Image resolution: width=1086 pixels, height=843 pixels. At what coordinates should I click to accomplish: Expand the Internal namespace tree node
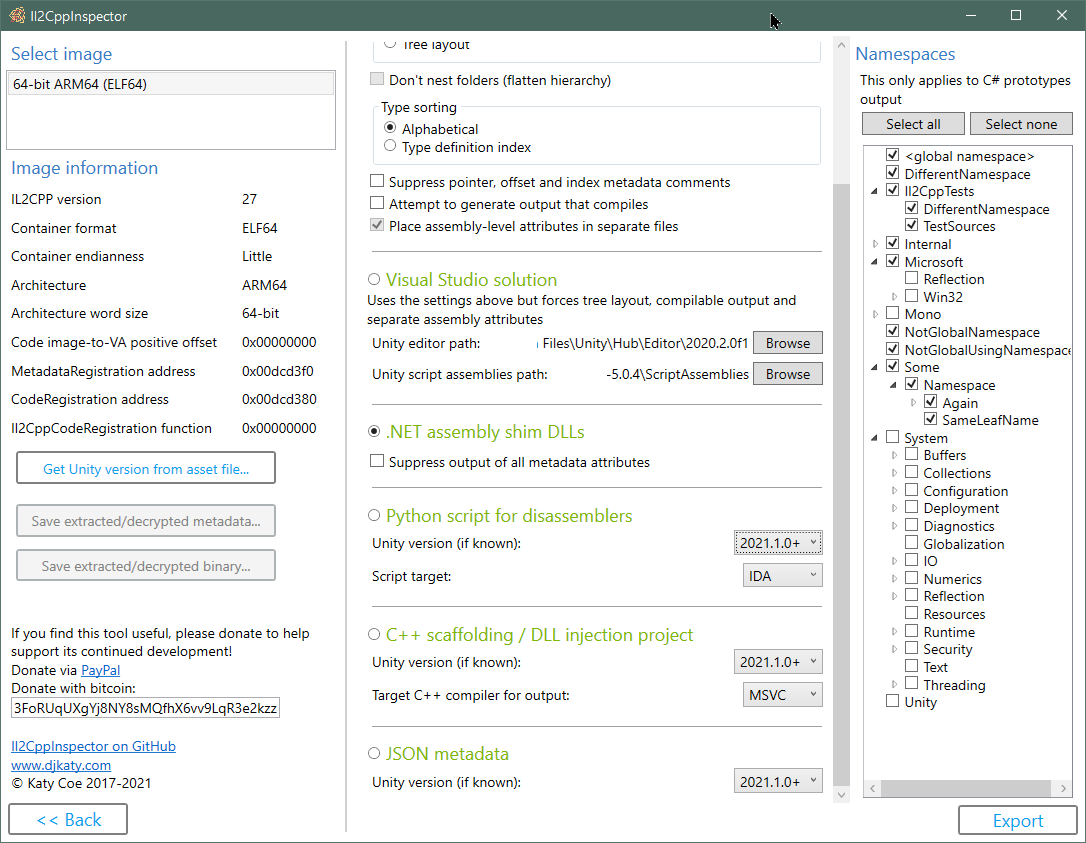click(x=875, y=243)
